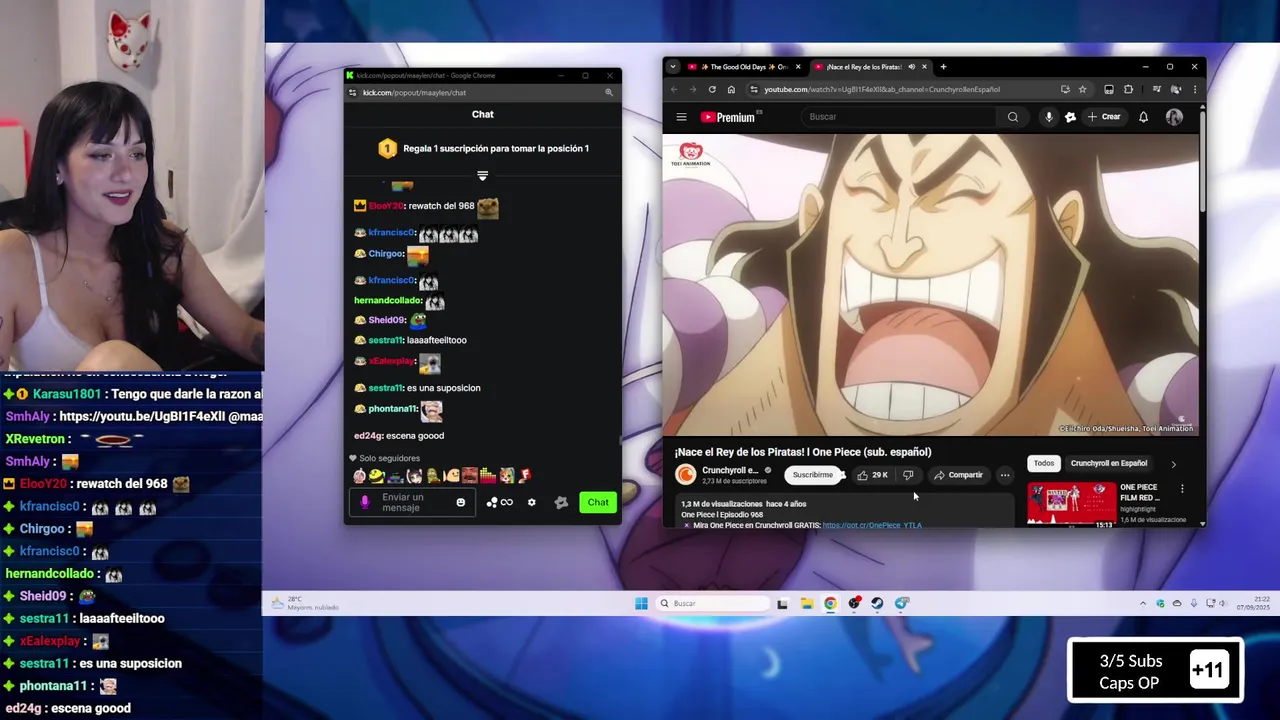The height and width of the screenshot is (720, 1280).
Task: Open the Chrome extensions puzzle icon
Action: point(1128,89)
